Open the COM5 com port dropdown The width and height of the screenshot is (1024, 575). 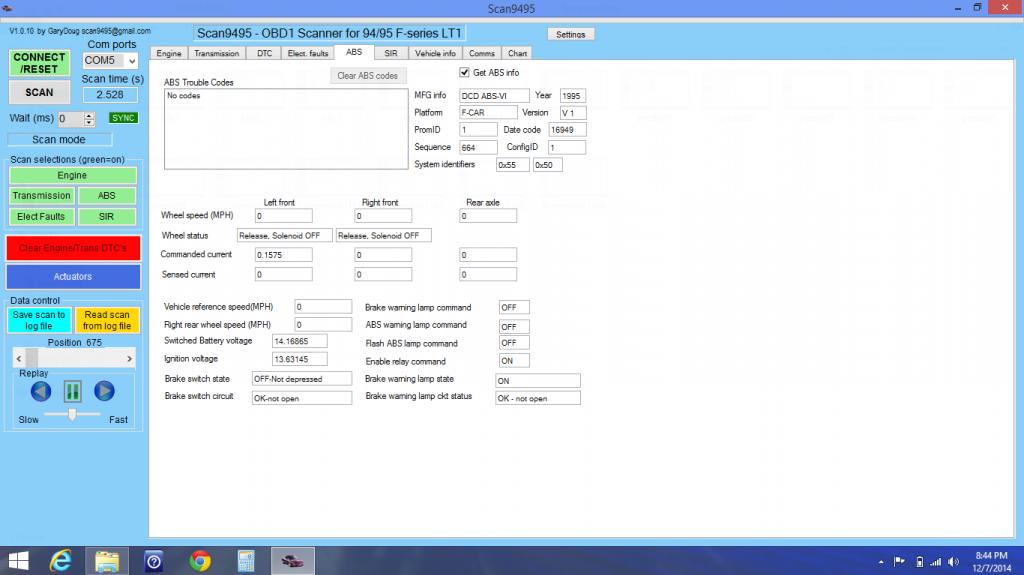click(132, 61)
